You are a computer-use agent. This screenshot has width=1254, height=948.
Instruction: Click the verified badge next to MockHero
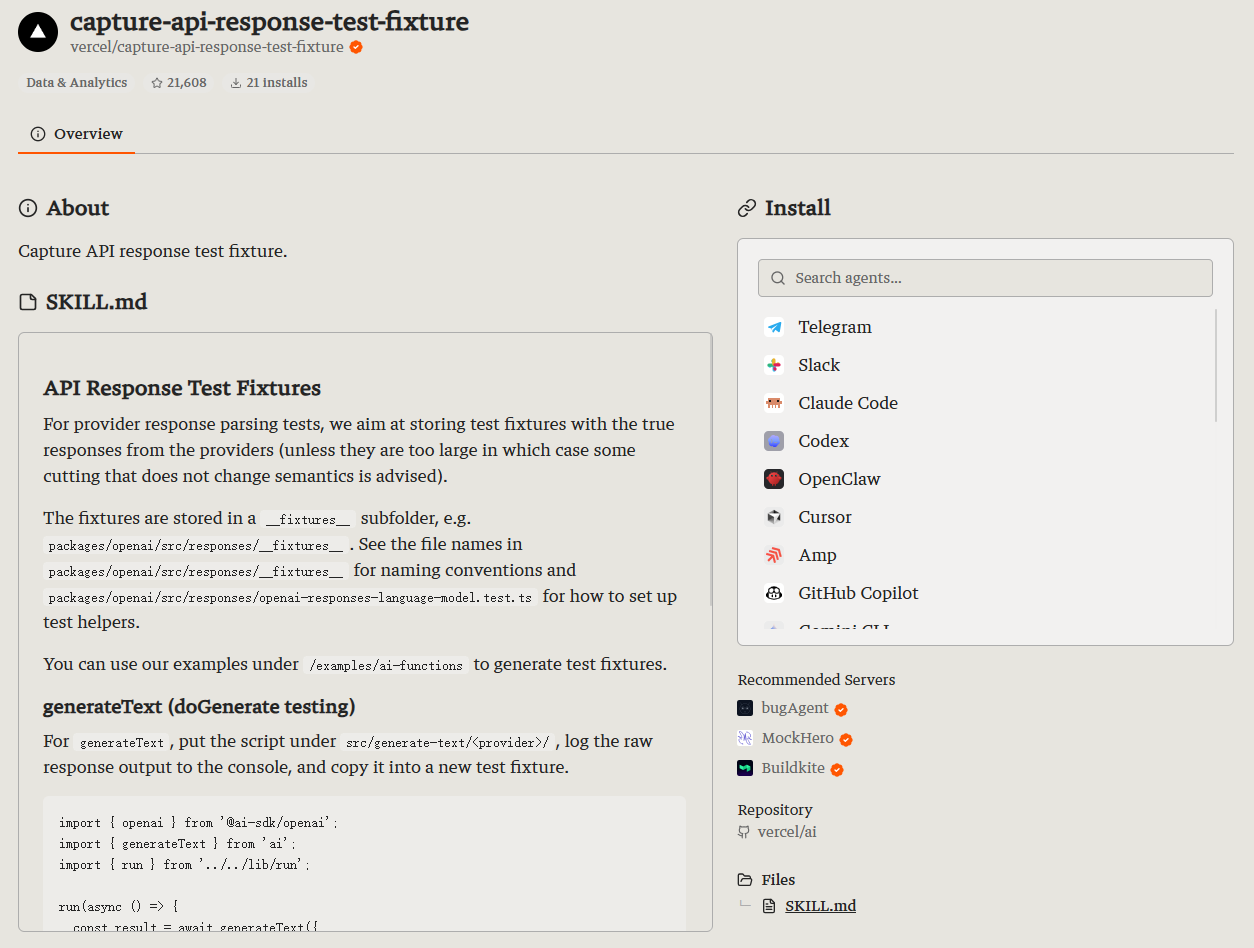[846, 740]
